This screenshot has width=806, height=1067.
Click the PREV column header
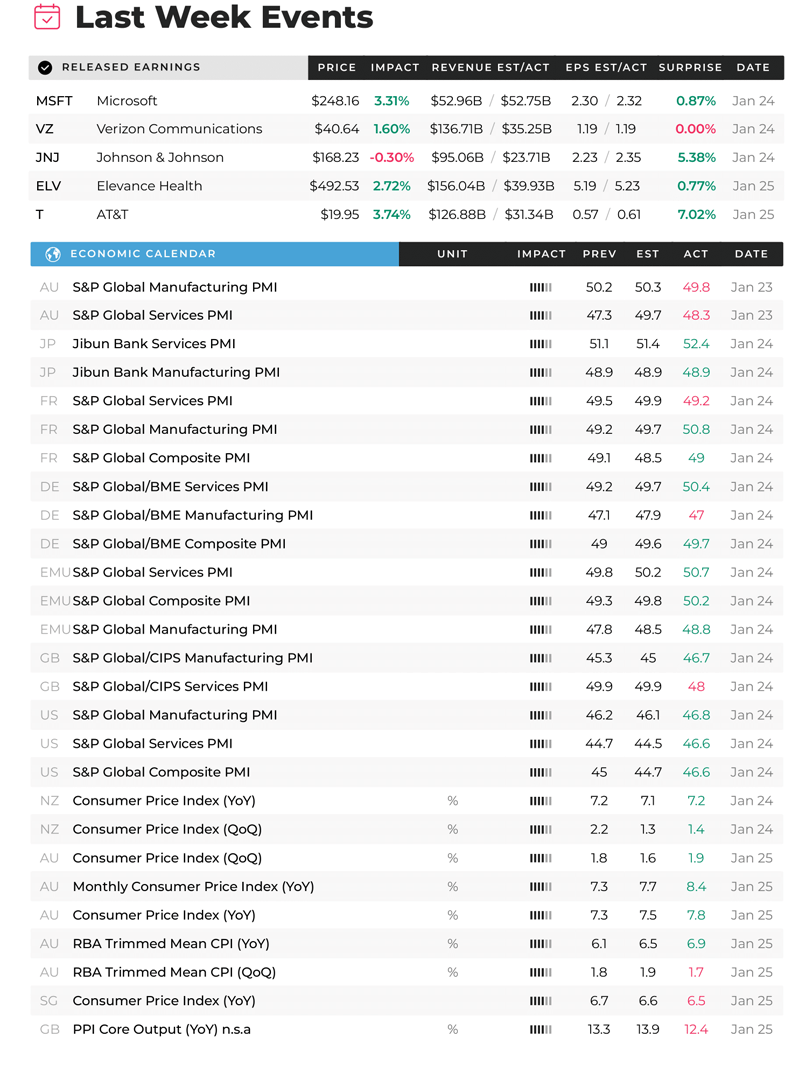click(x=600, y=254)
